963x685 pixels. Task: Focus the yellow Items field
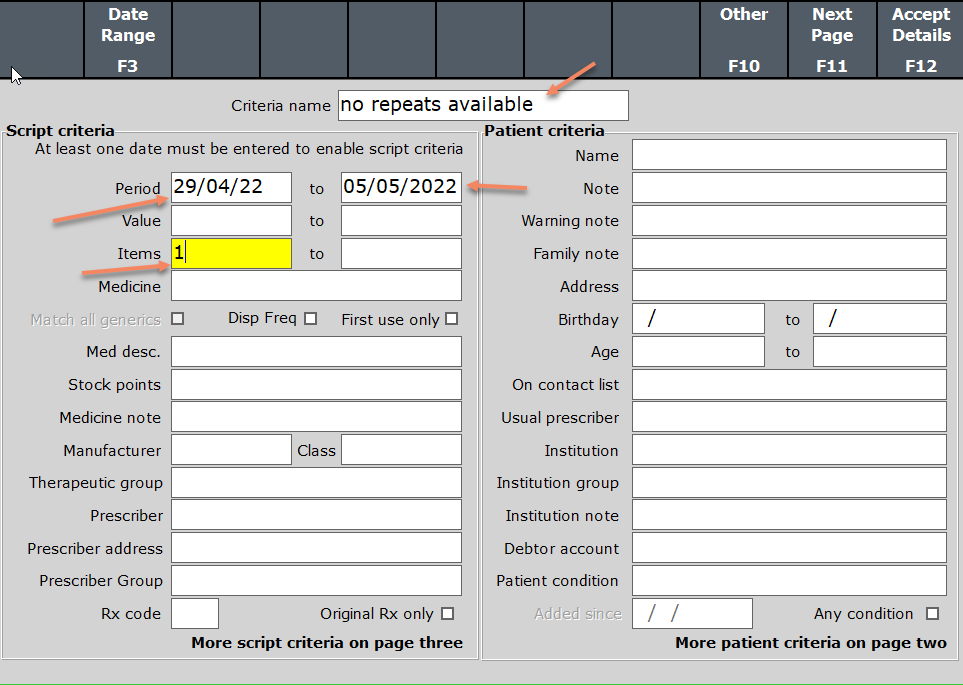tap(231, 253)
